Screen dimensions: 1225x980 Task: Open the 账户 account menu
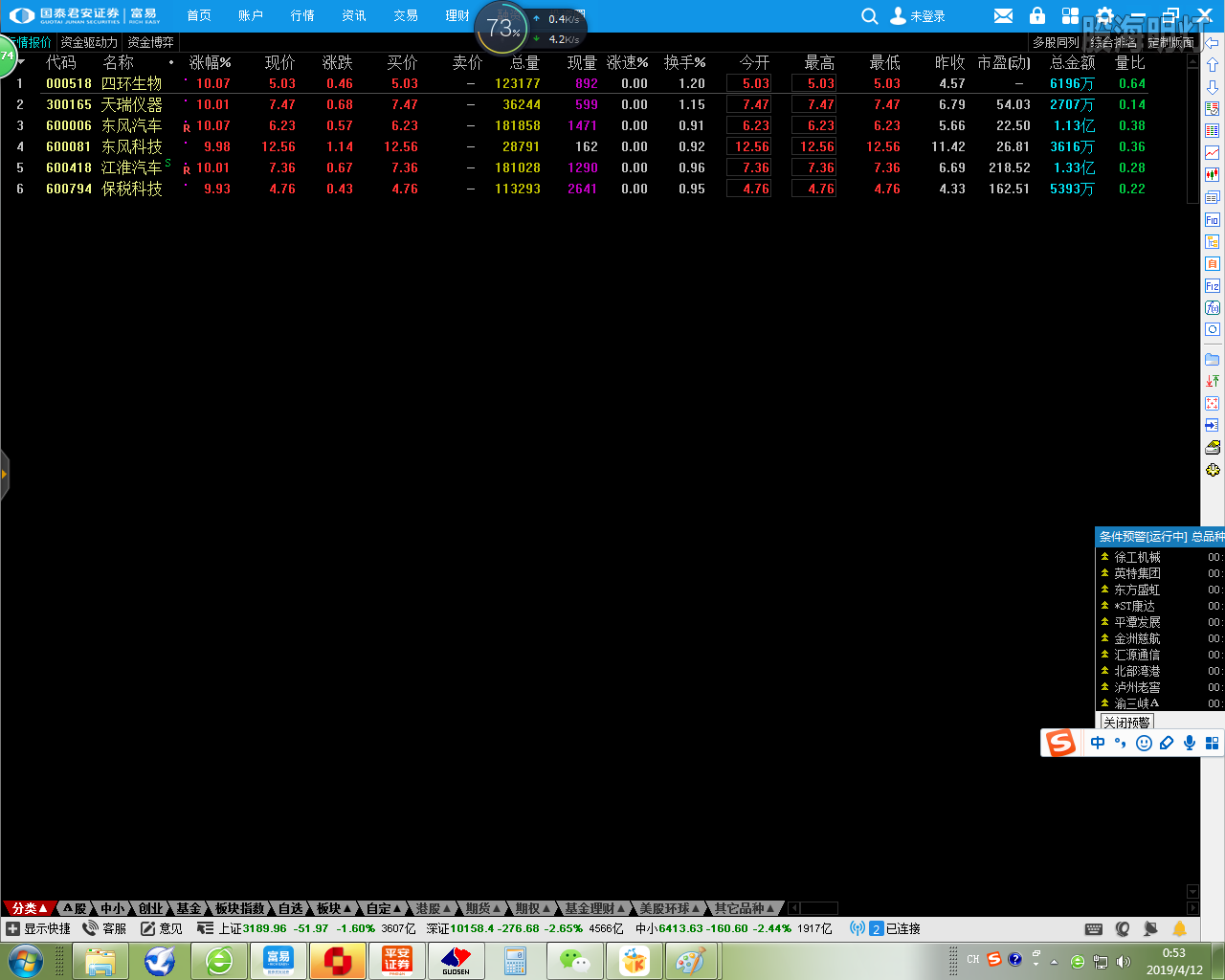click(x=251, y=15)
